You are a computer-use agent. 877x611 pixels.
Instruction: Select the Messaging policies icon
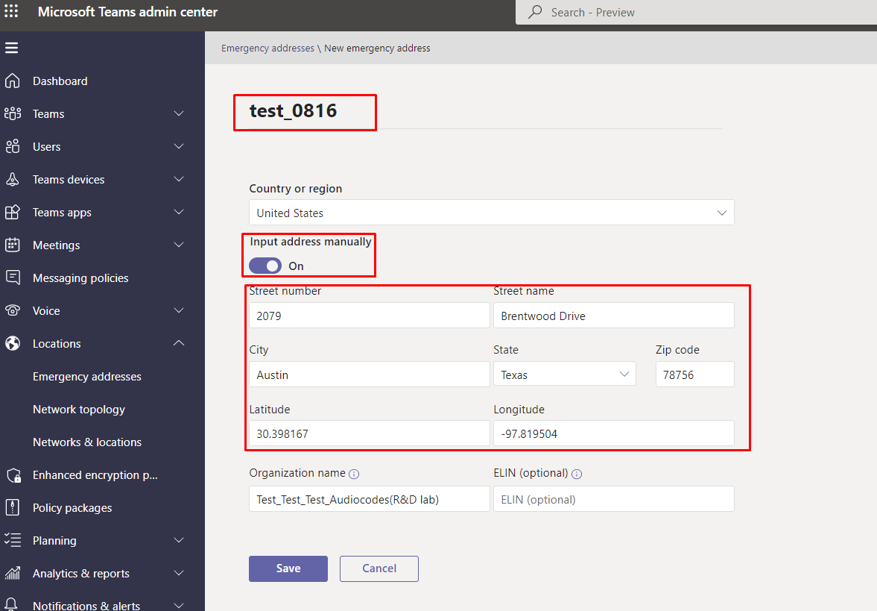12,278
